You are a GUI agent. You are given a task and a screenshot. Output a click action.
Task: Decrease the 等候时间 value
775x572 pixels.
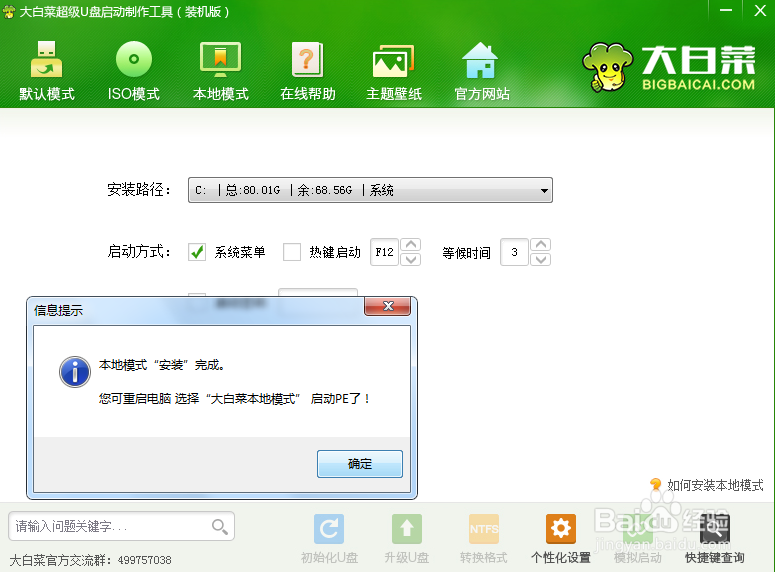541,259
